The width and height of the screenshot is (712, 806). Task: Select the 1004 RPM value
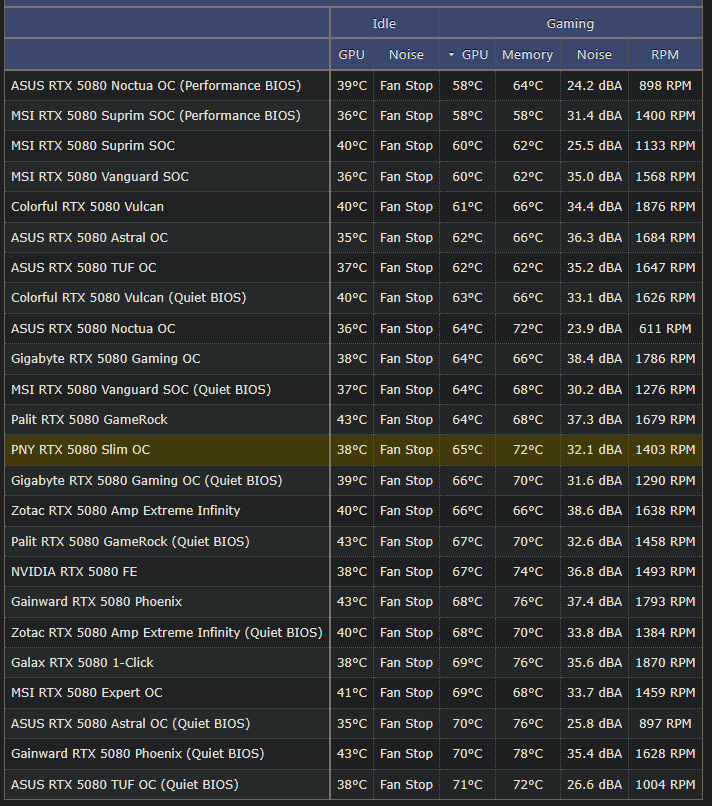pos(665,784)
